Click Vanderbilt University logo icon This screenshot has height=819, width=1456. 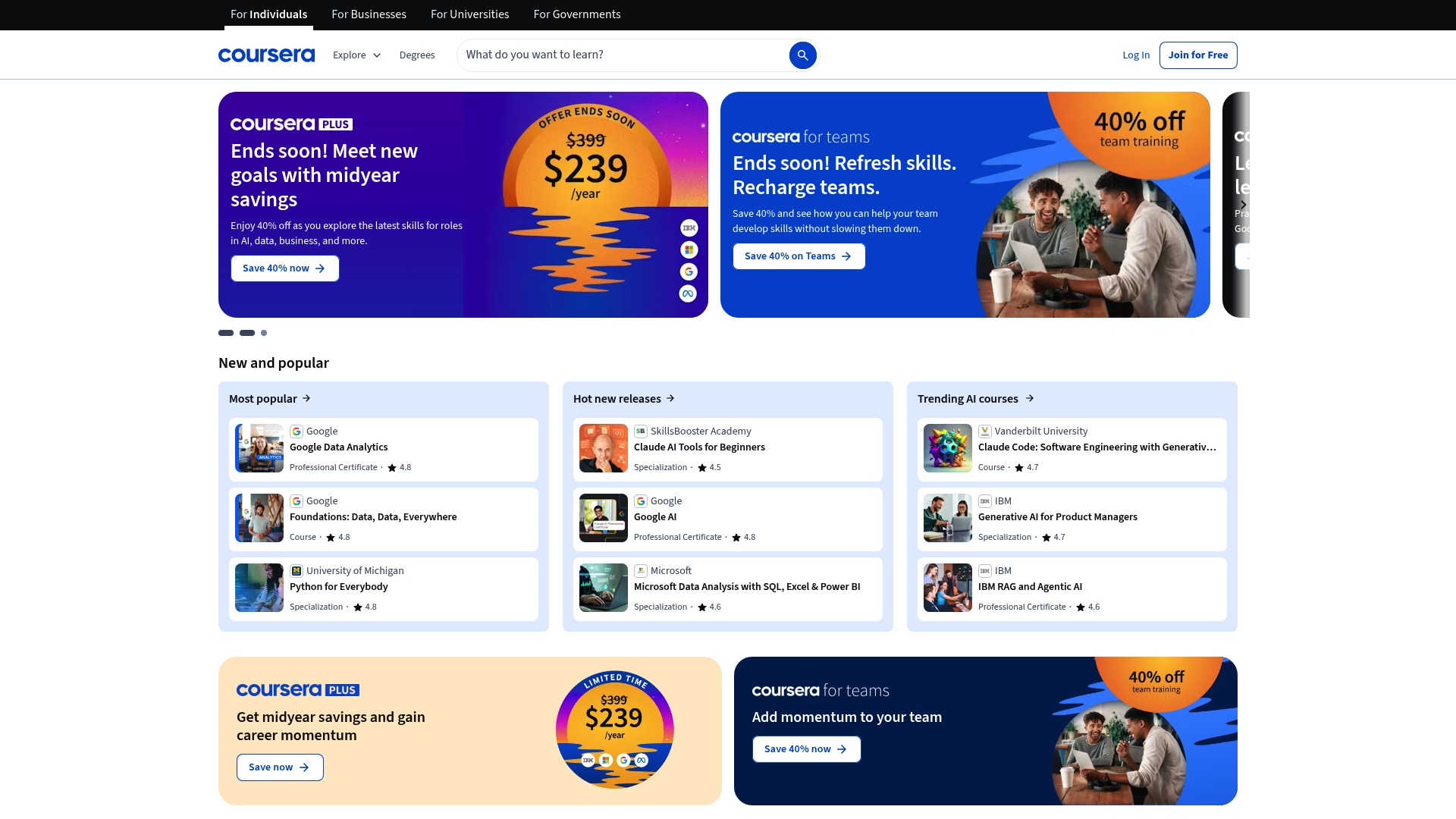coord(985,431)
